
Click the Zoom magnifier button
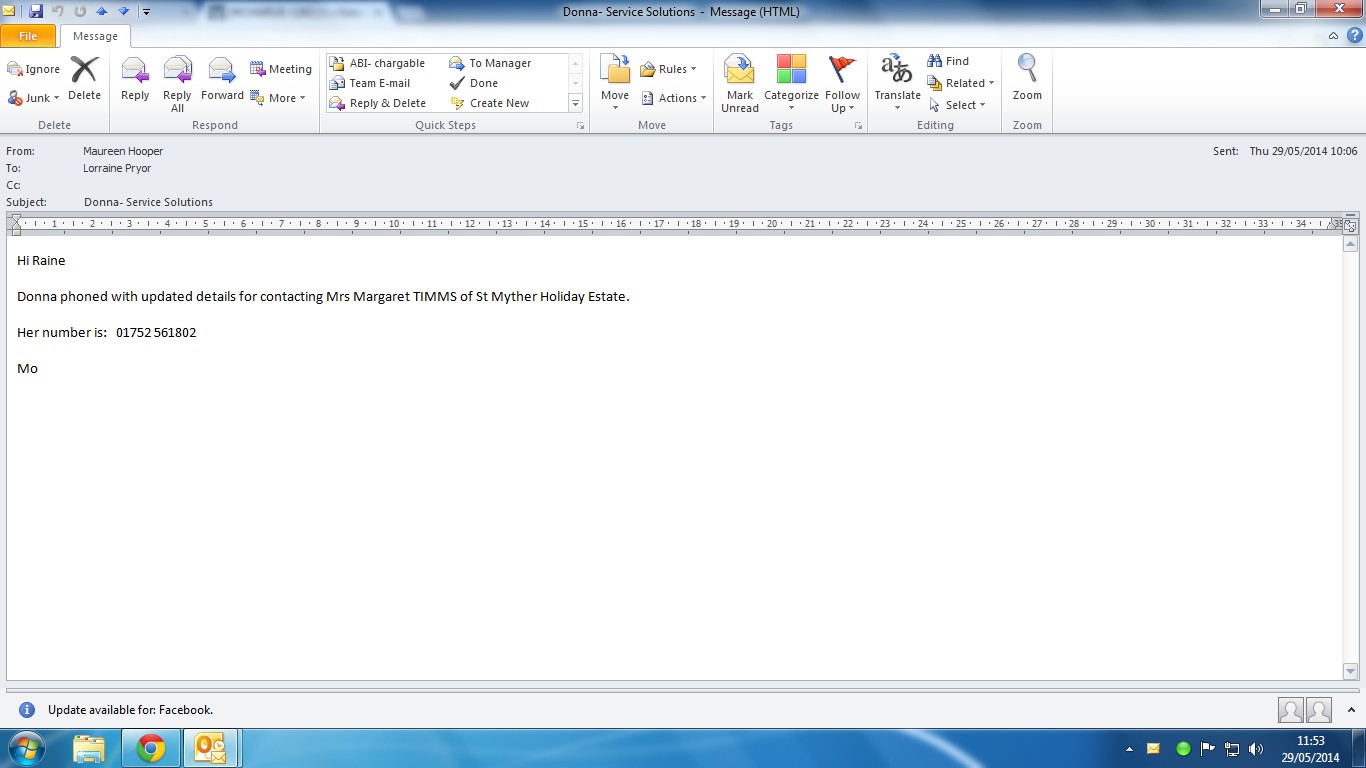(x=1027, y=79)
